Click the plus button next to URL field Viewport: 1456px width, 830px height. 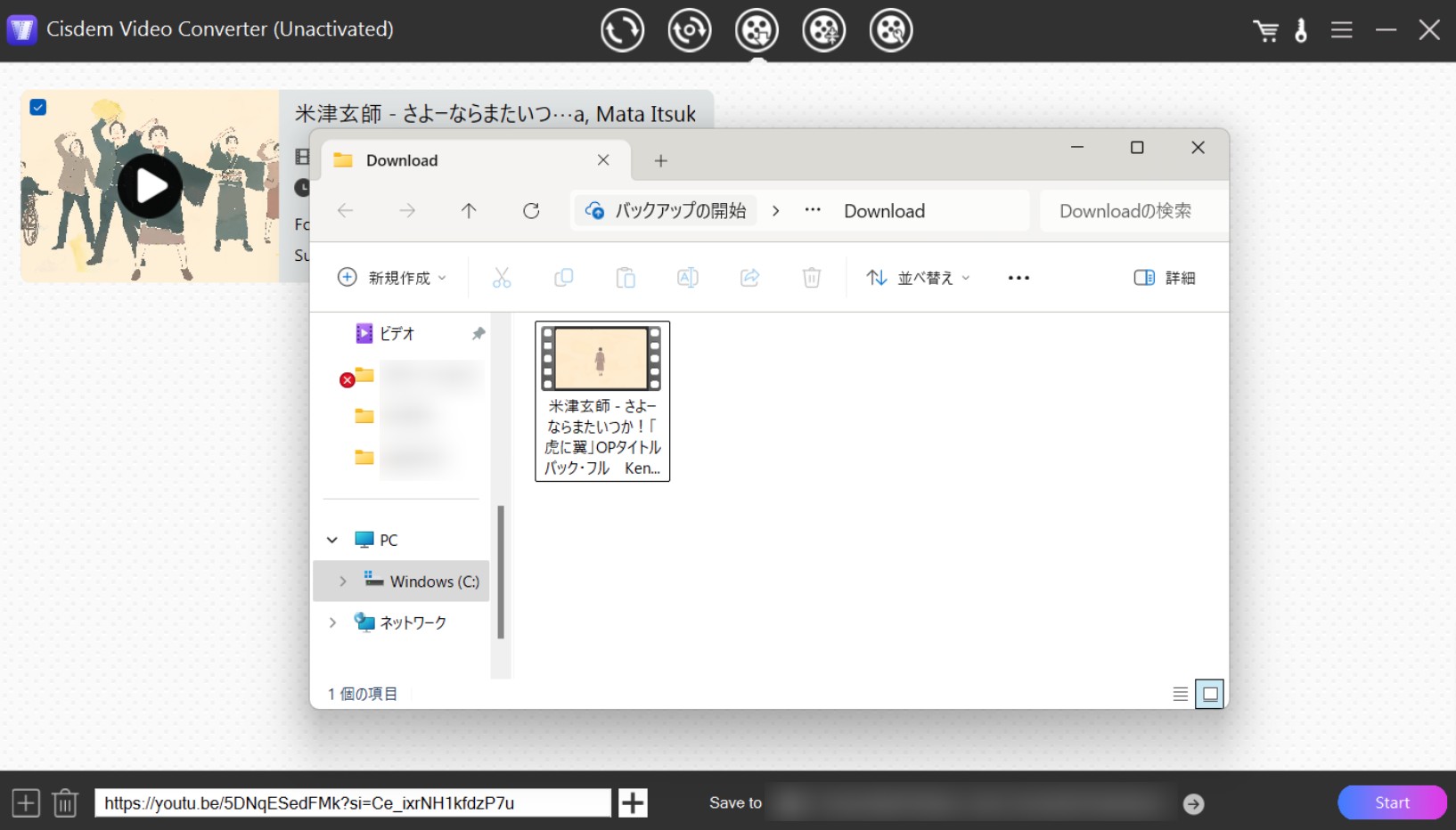click(x=633, y=802)
